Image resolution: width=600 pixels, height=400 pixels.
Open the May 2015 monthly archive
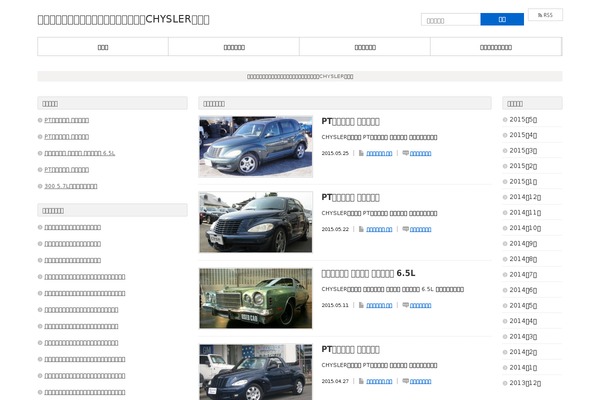click(x=523, y=119)
